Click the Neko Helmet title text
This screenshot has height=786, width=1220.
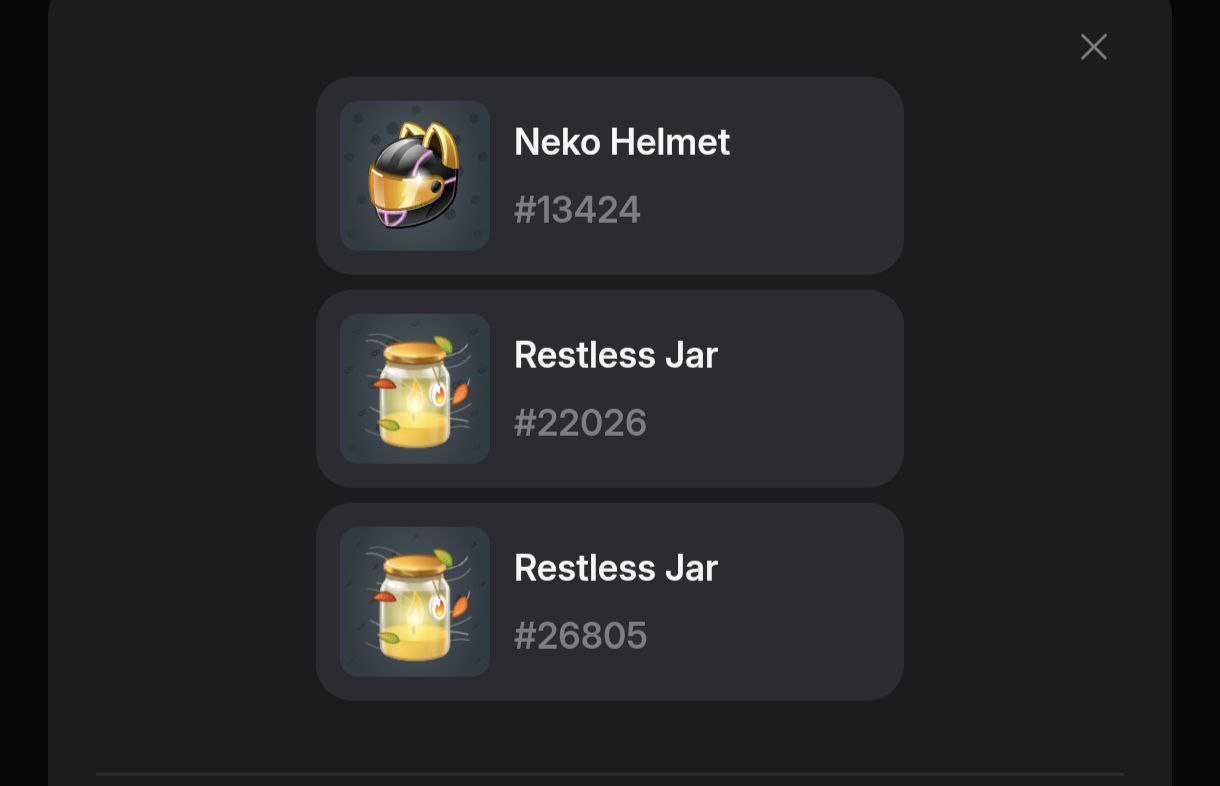pos(622,142)
